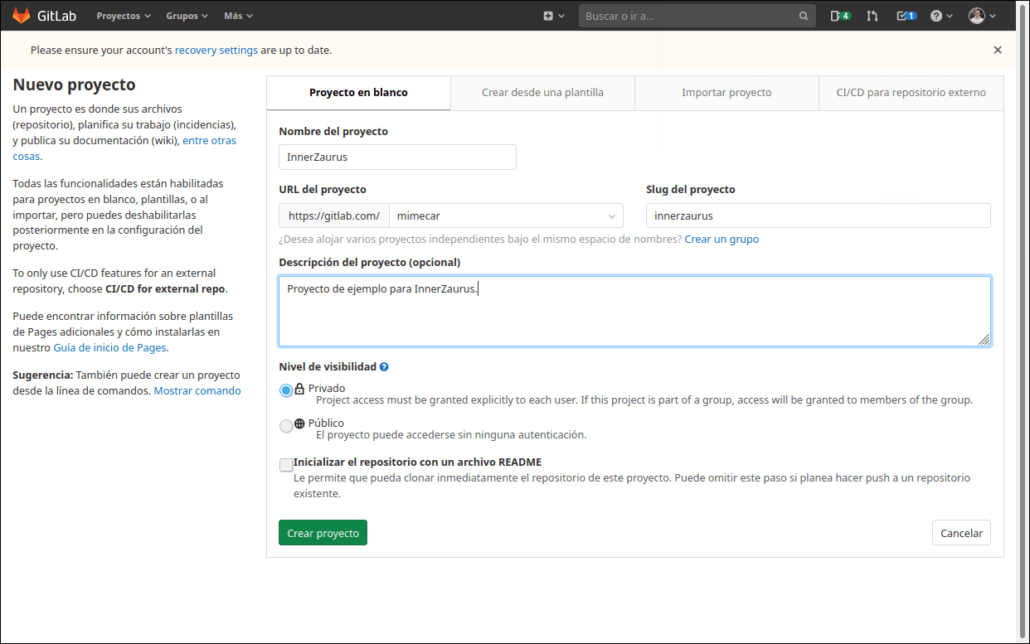
Task: Click the Nivel de visibilidad label
Action: coord(327,367)
